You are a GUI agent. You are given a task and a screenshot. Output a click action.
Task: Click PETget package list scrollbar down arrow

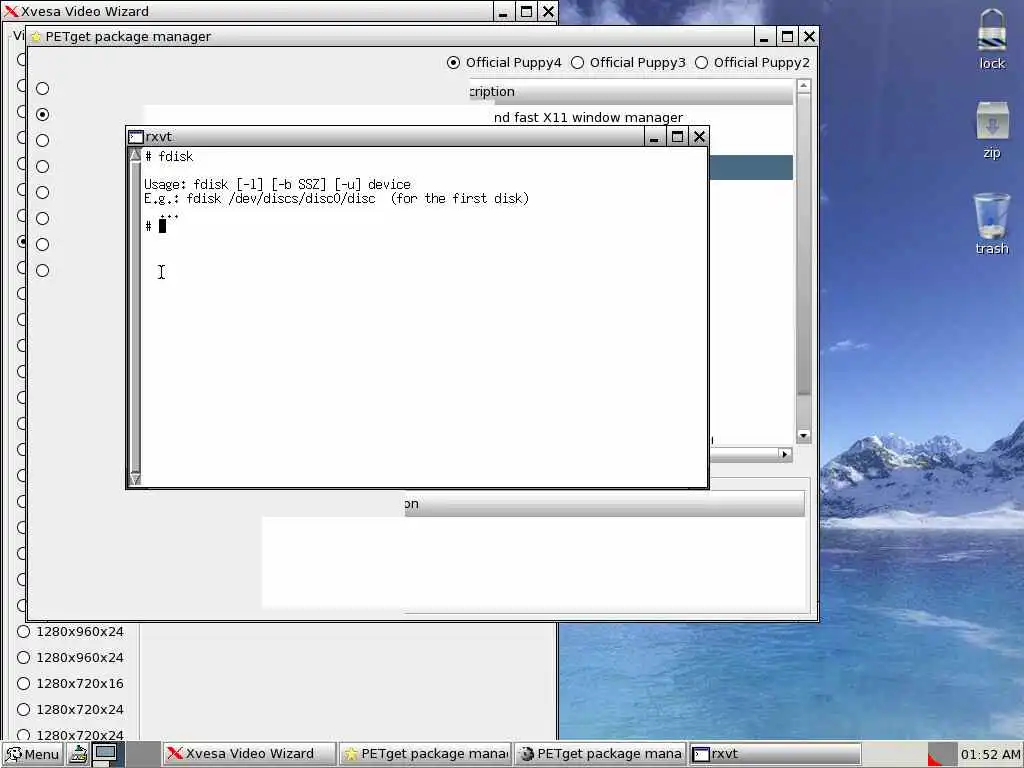(804, 436)
